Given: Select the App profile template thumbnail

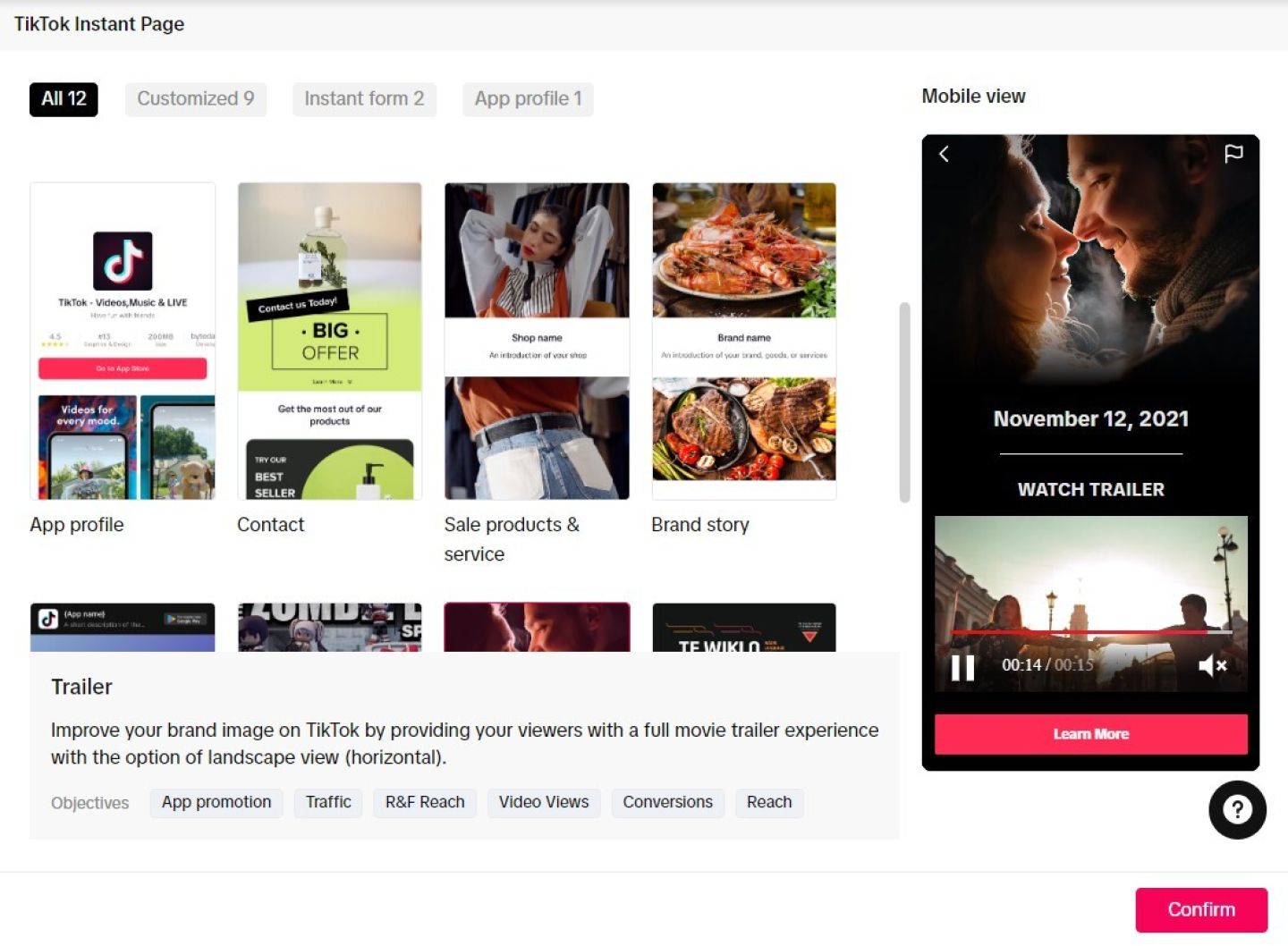Looking at the screenshot, I should [123, 341].
